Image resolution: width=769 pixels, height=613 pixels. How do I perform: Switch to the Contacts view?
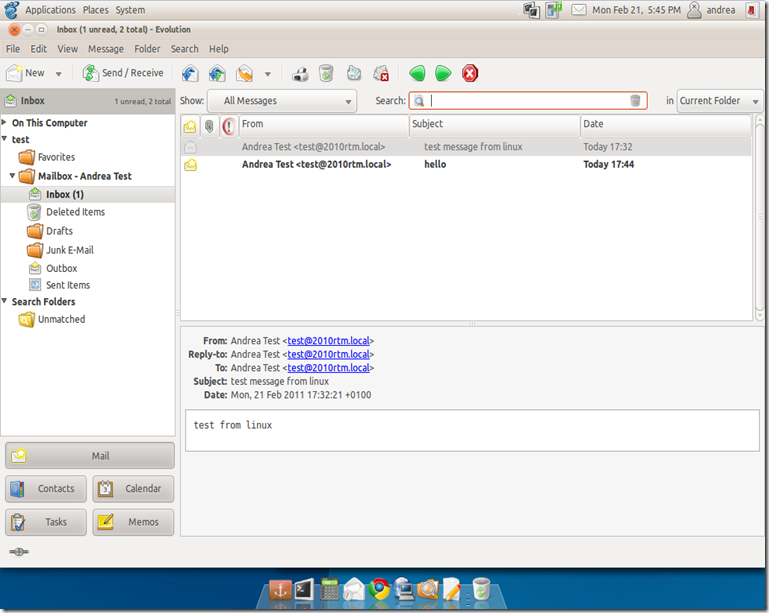[x=46, y=489]
